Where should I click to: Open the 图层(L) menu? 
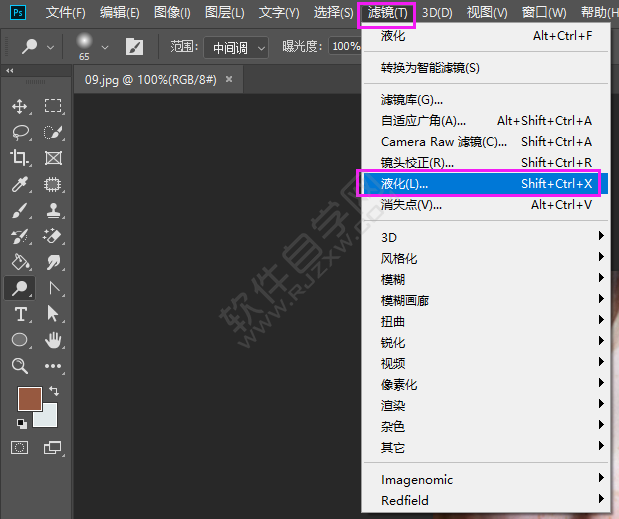(x=225, y=13)
